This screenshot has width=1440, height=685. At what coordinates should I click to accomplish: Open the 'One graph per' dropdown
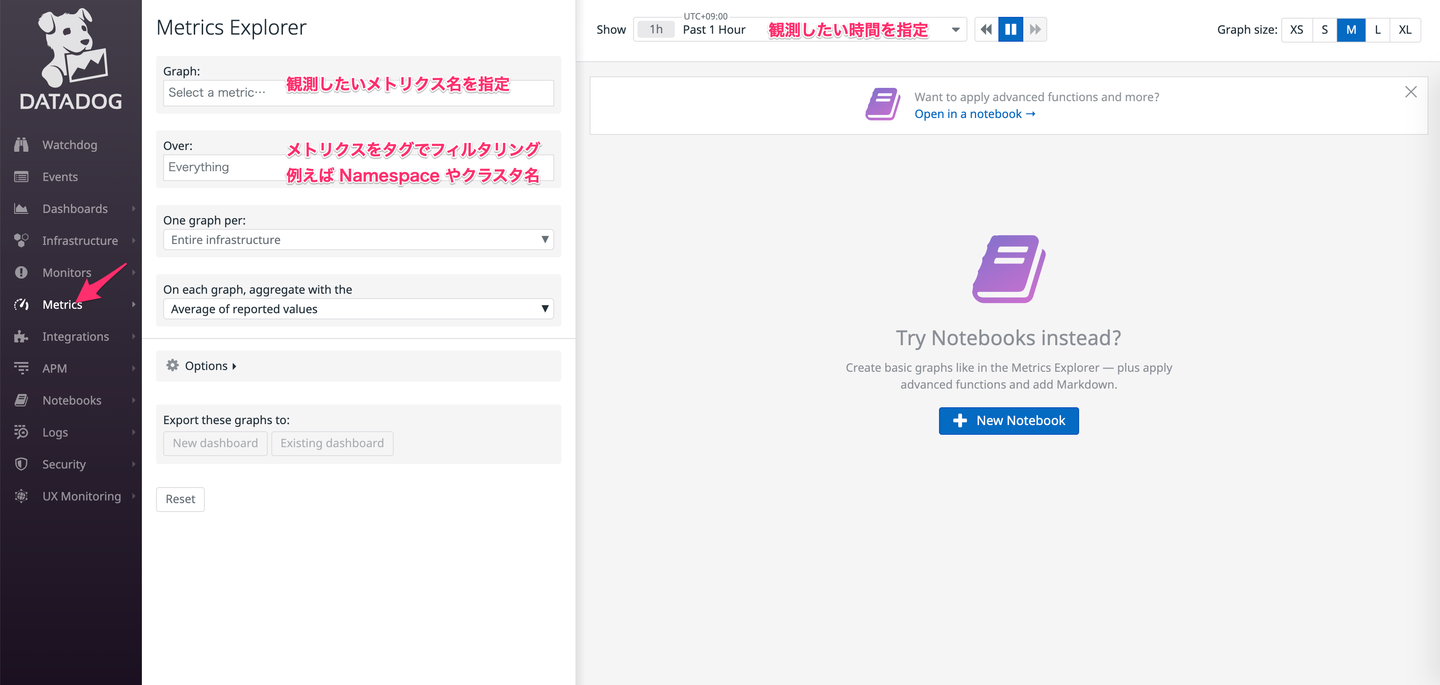coord(358,240)
